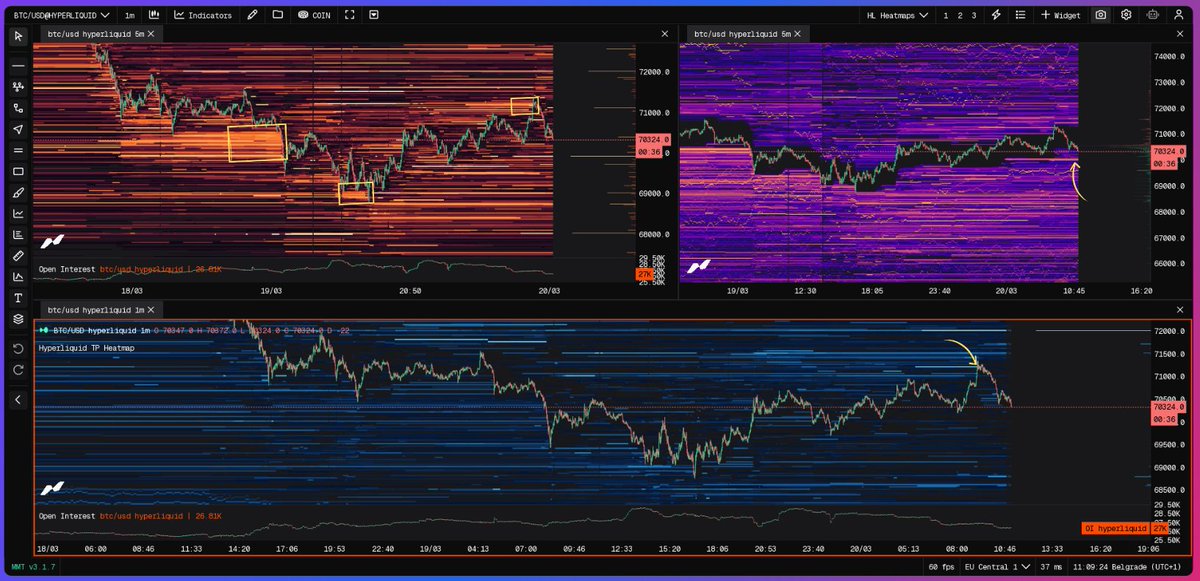Select the ruler measure tool
This screenshot has width=1200, height=581.
click(x=18, y=256)
